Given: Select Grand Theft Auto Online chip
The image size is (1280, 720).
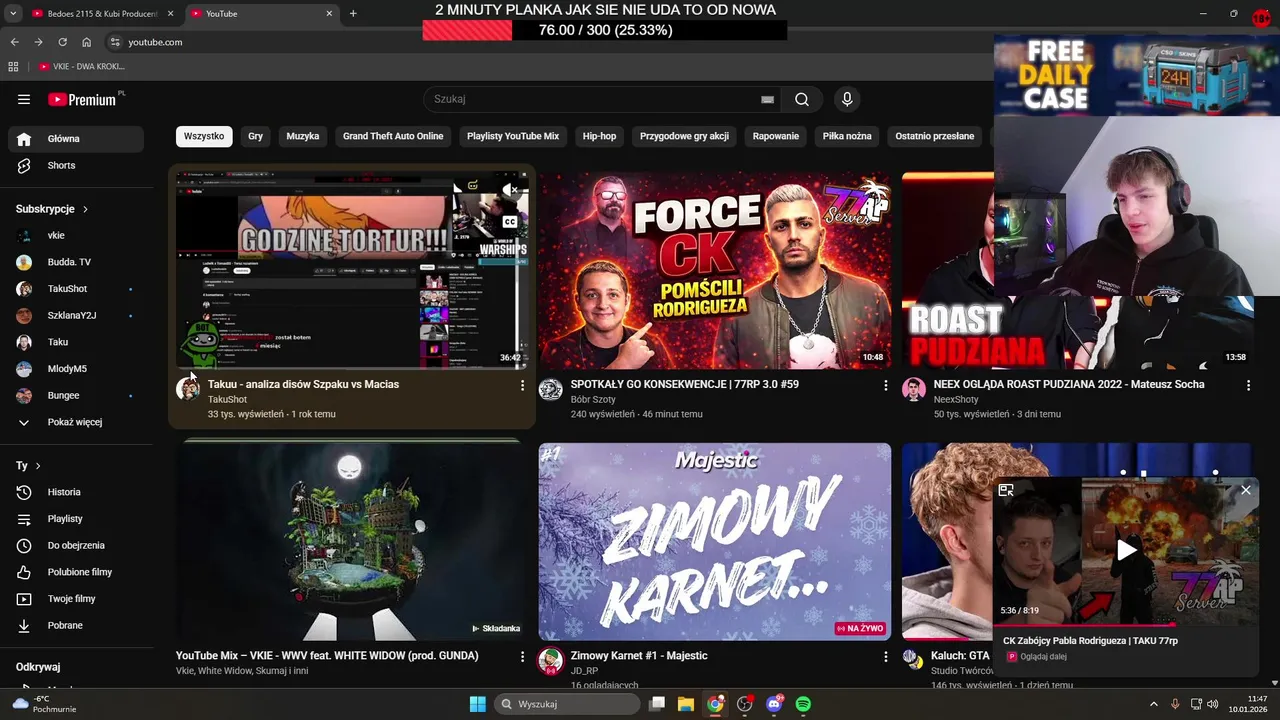Looking at the screenshot, I should pos(393,136).
